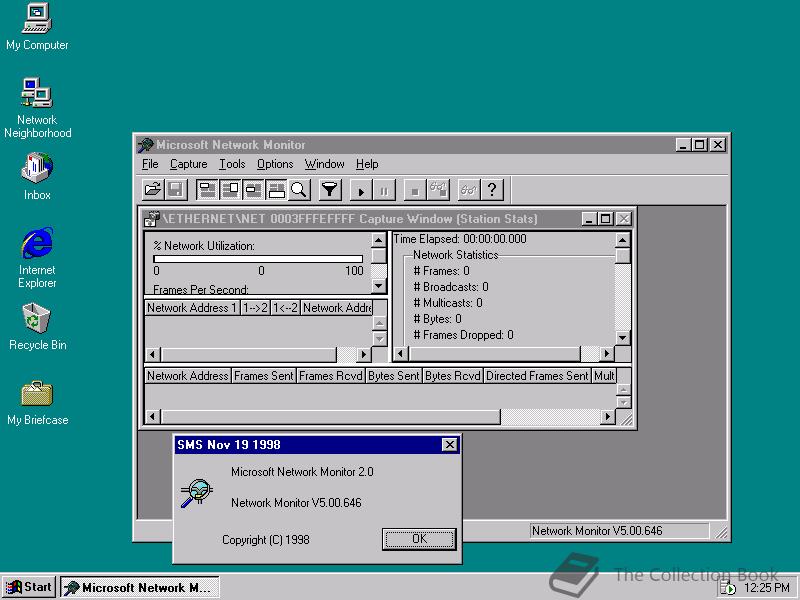Click the Network Monitor title bar app icon
This screenshot has height=600, width=800.
[x=145, y=145]
